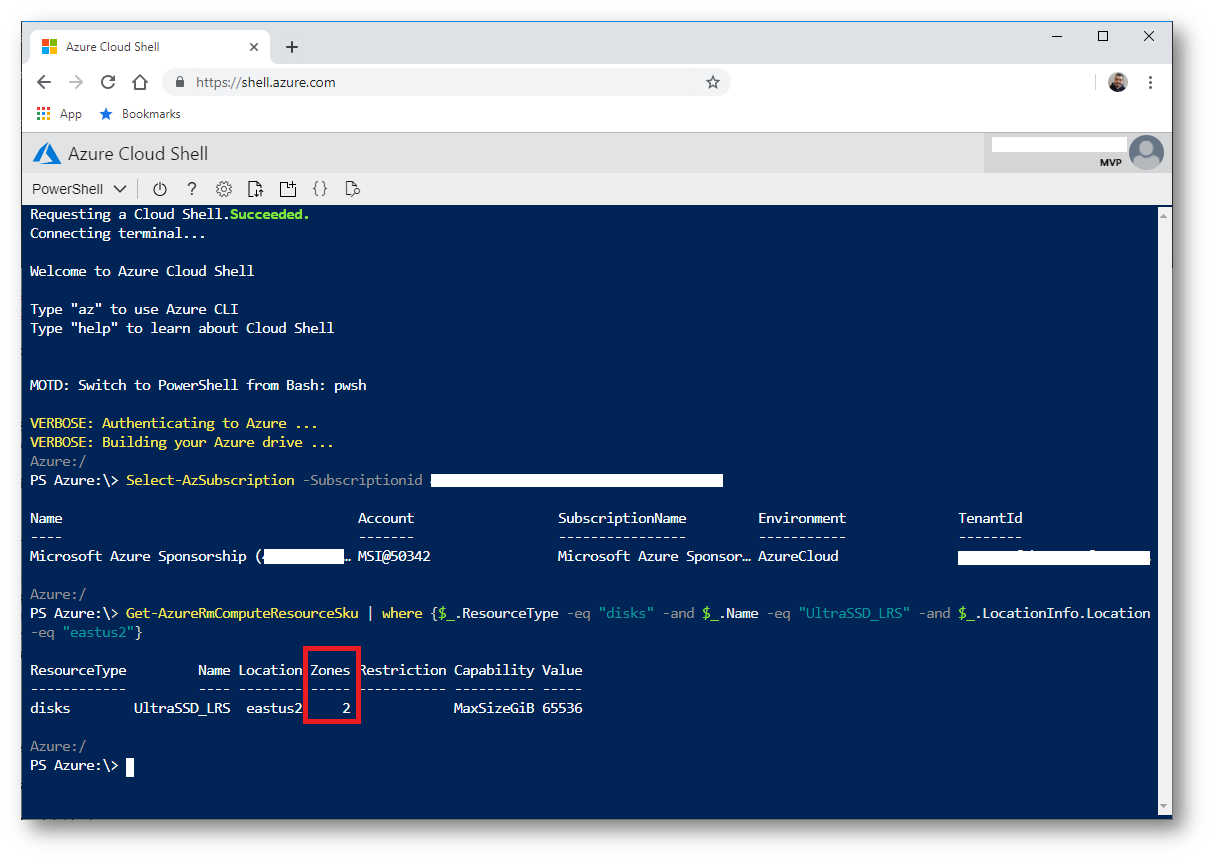The width and height of the screenshot is (1215, 862).
Task: Maximize the Chrome window
Action: [1103, 36]
